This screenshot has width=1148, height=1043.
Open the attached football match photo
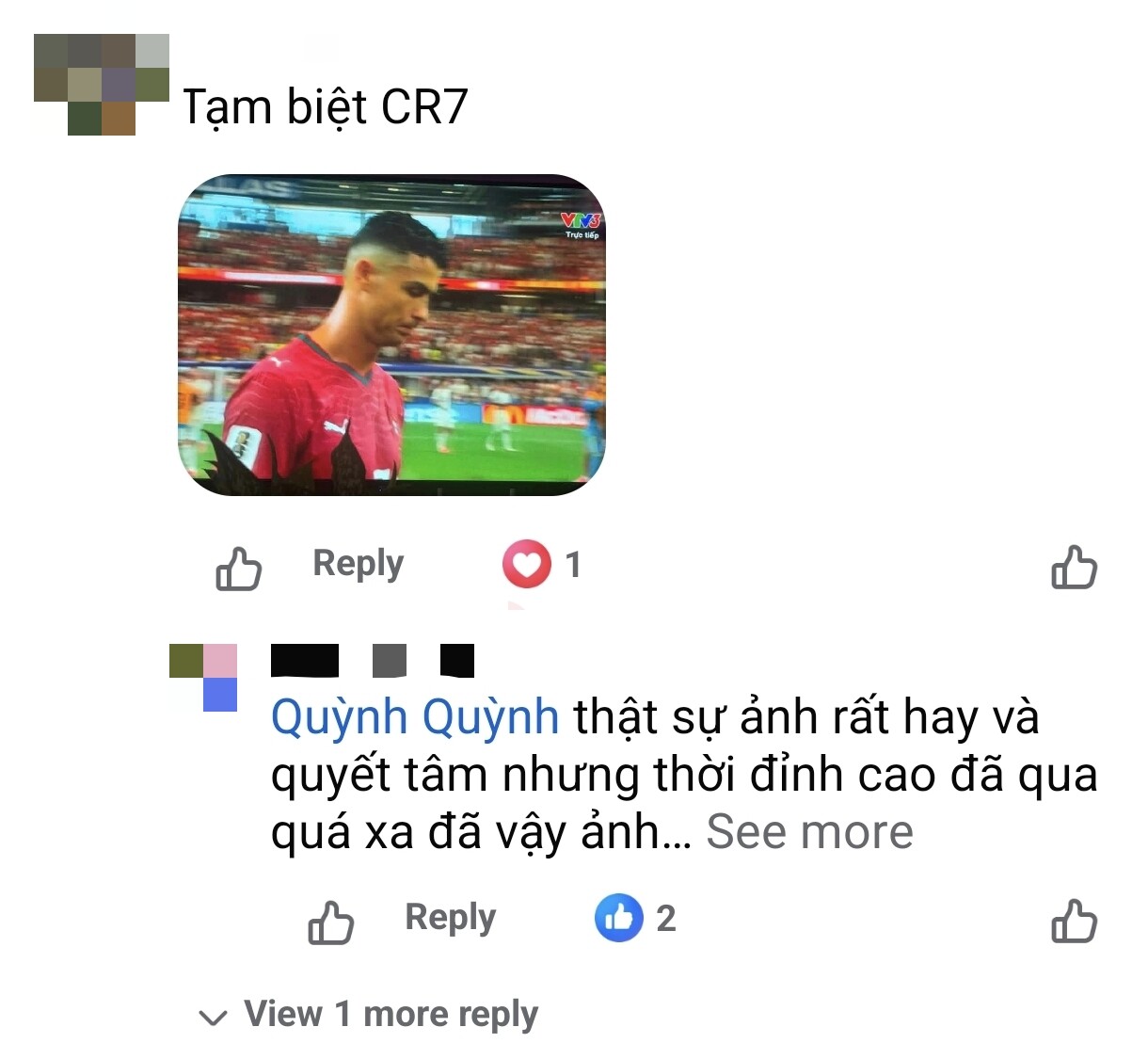[391, 335]
